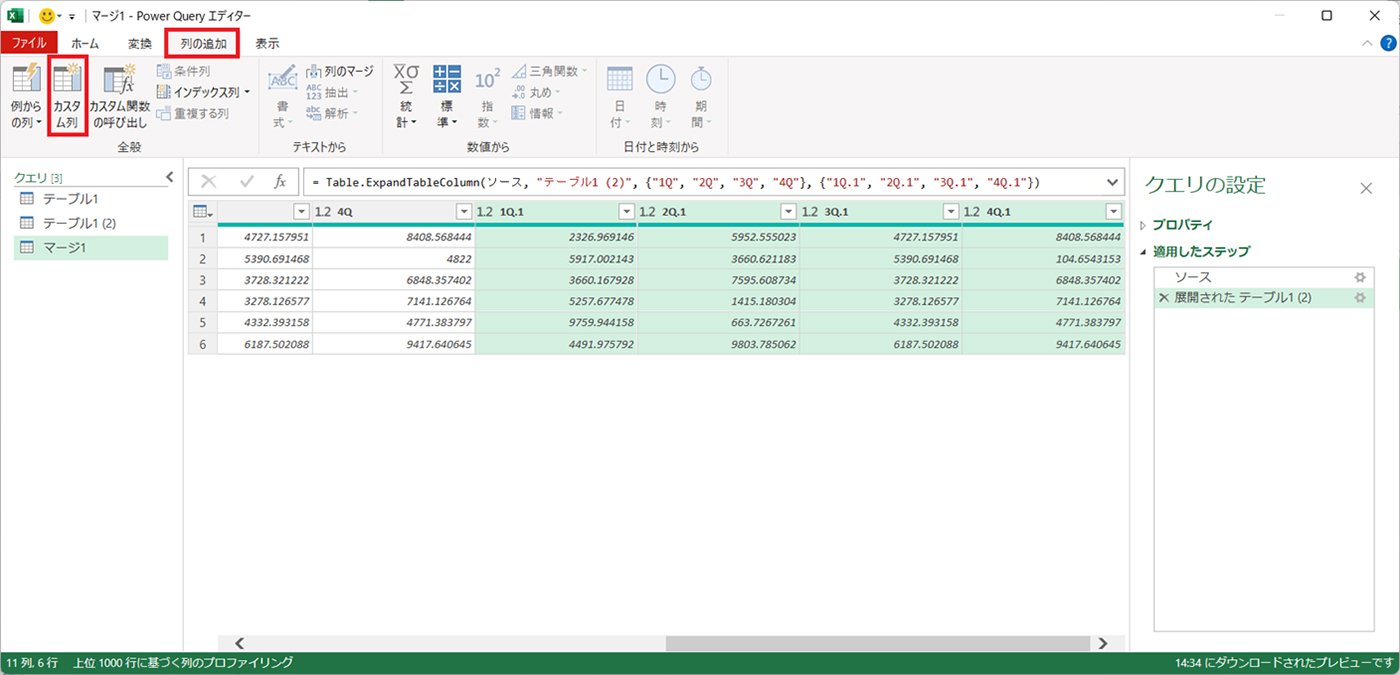Collapse the 適用したステップ section
The image size is (1400, 675).
click(1144, 252)
